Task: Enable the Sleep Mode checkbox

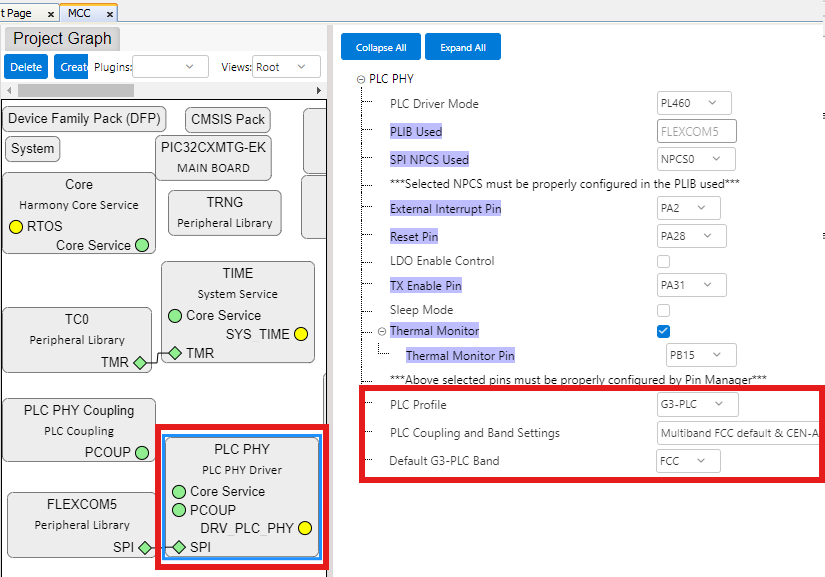Action: 663,310
